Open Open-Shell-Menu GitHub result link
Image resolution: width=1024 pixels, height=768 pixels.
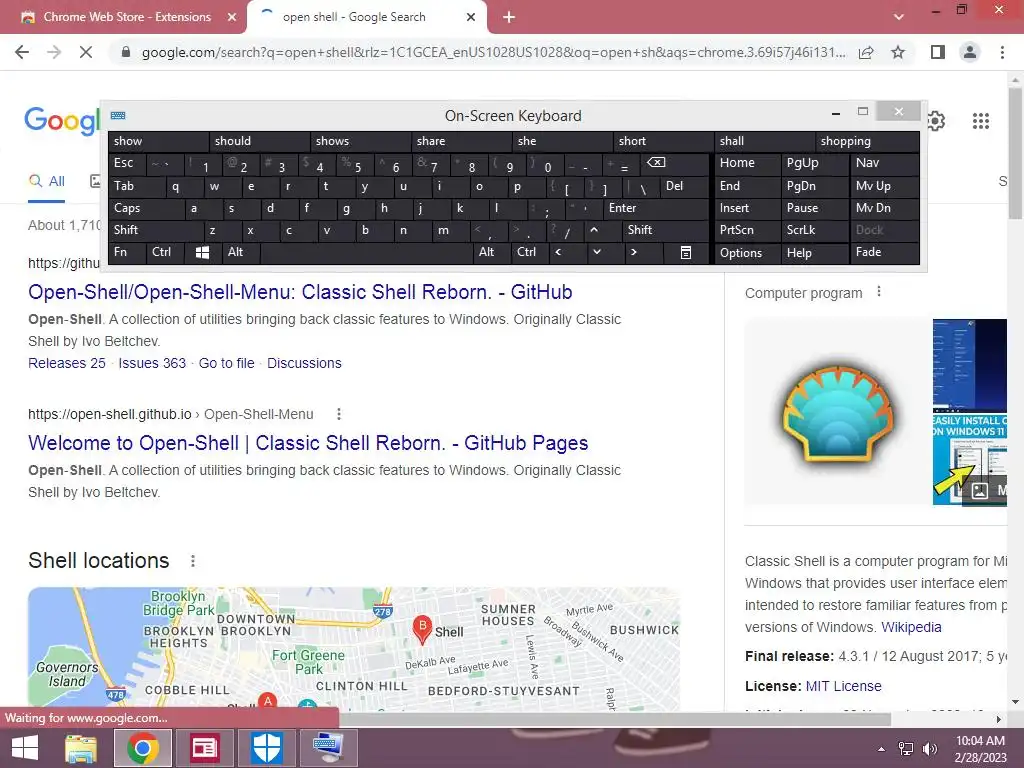point(300,292)
